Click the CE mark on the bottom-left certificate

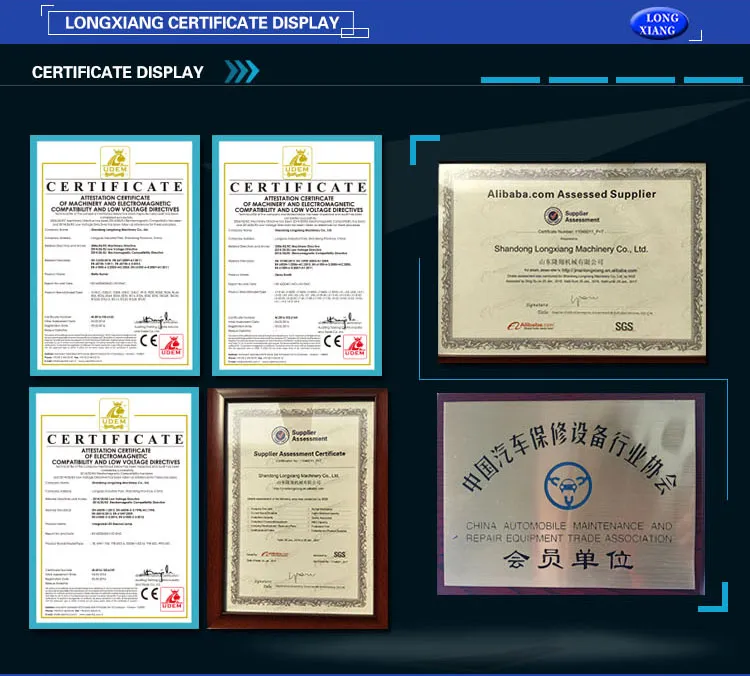149,593
